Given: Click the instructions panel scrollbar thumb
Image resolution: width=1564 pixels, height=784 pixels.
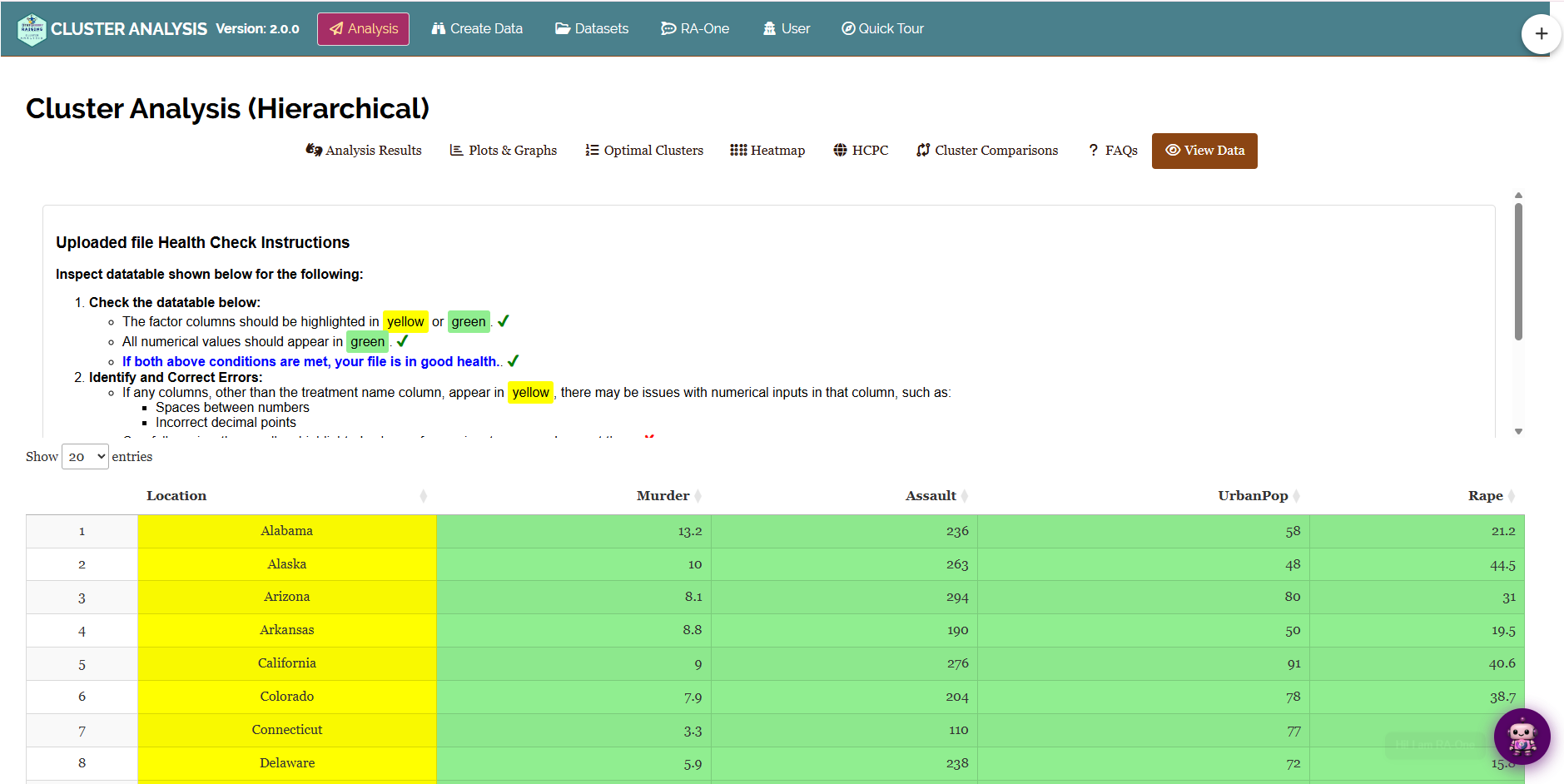Looking at the screenshot, I should pyautogui.click(x=1518, y=271).
